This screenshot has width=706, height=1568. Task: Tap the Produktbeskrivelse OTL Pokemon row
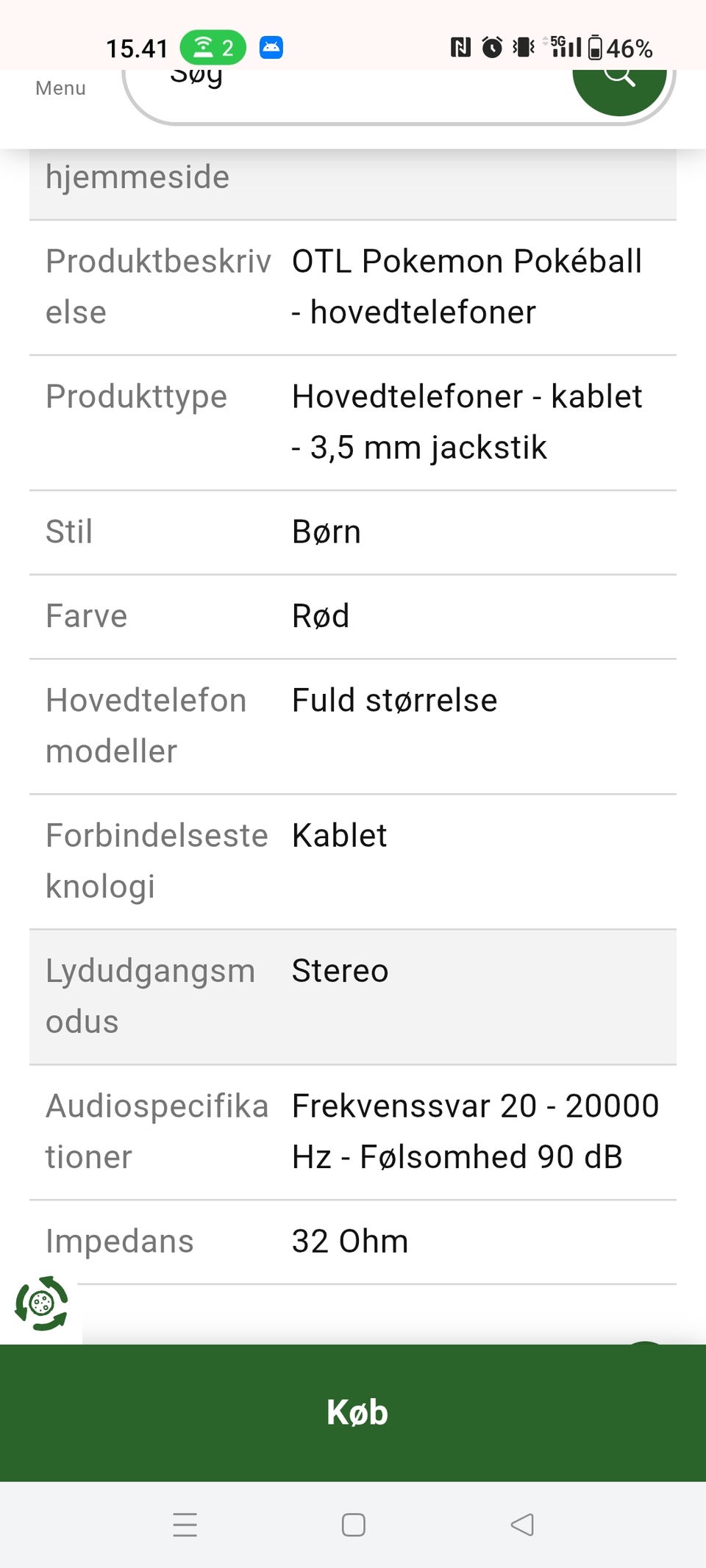point(353,287)
